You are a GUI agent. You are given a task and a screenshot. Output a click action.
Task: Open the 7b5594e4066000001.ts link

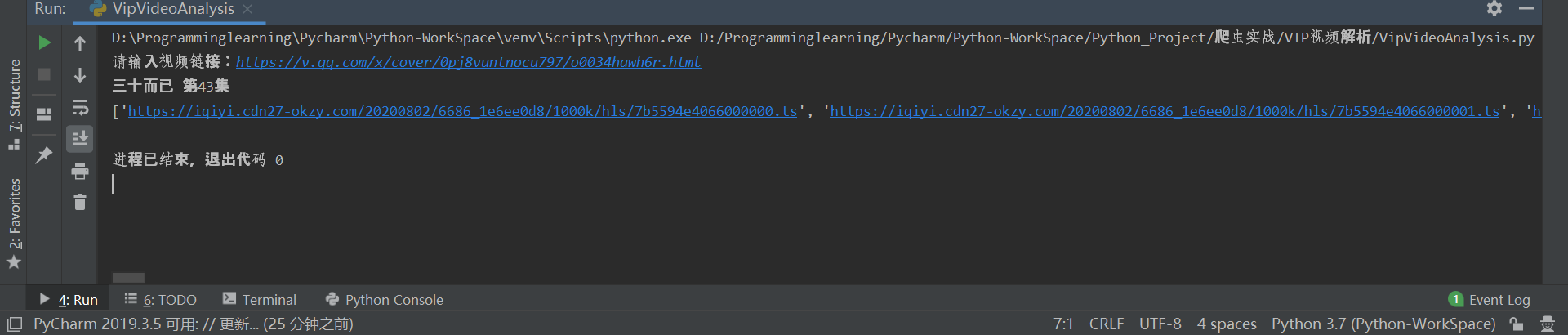pyautogui.click(x=1165, y=111)
